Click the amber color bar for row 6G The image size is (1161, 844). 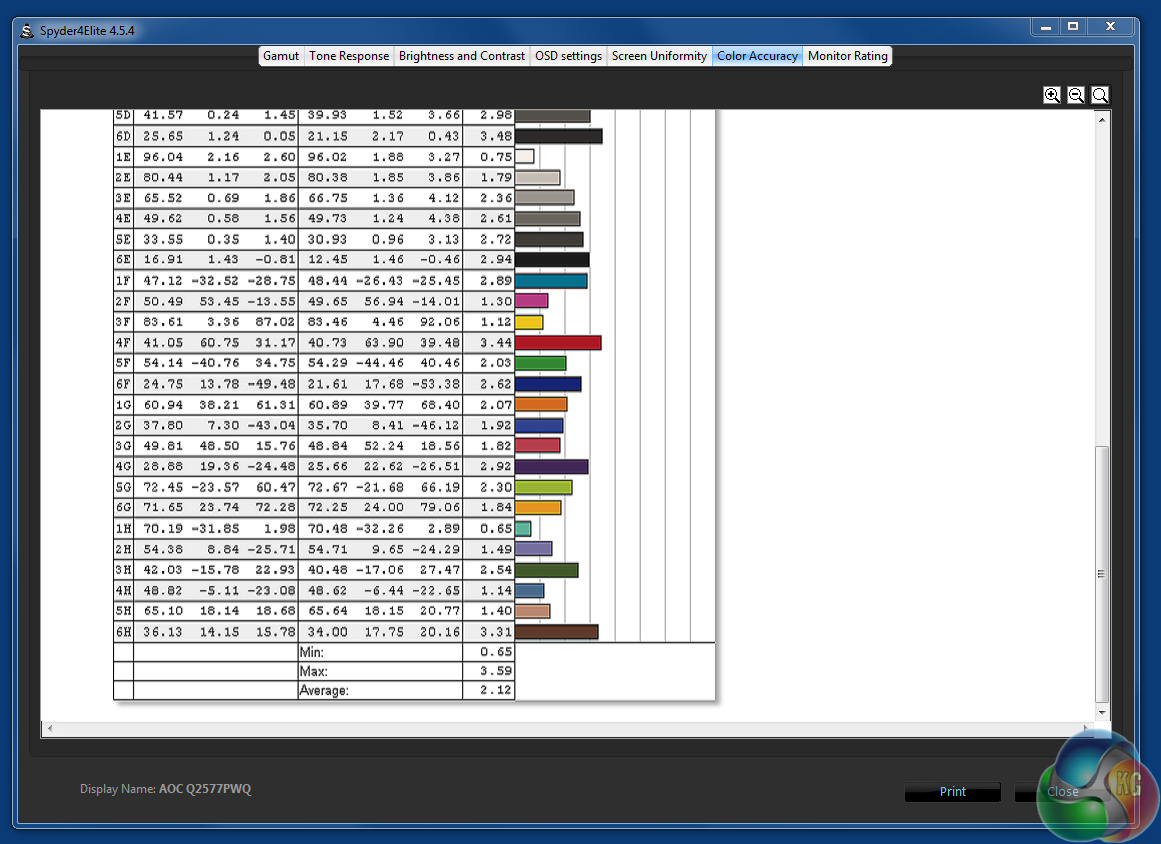pyautogui.click(x=538, y=508)
